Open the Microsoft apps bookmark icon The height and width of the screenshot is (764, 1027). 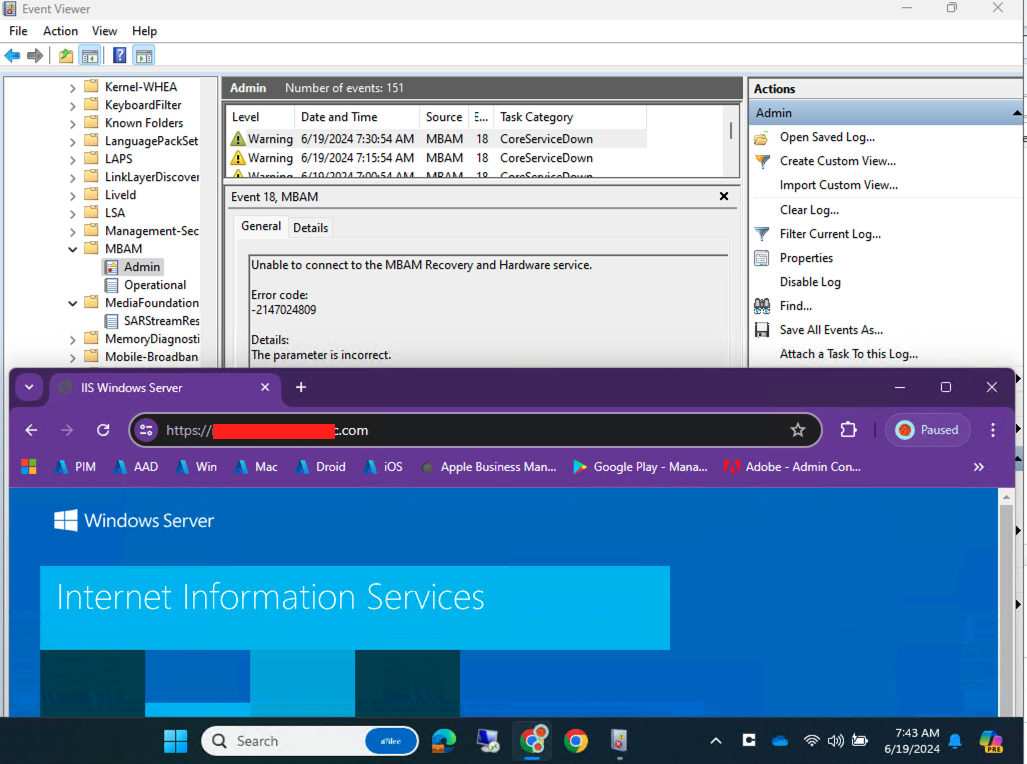(29, 467)
